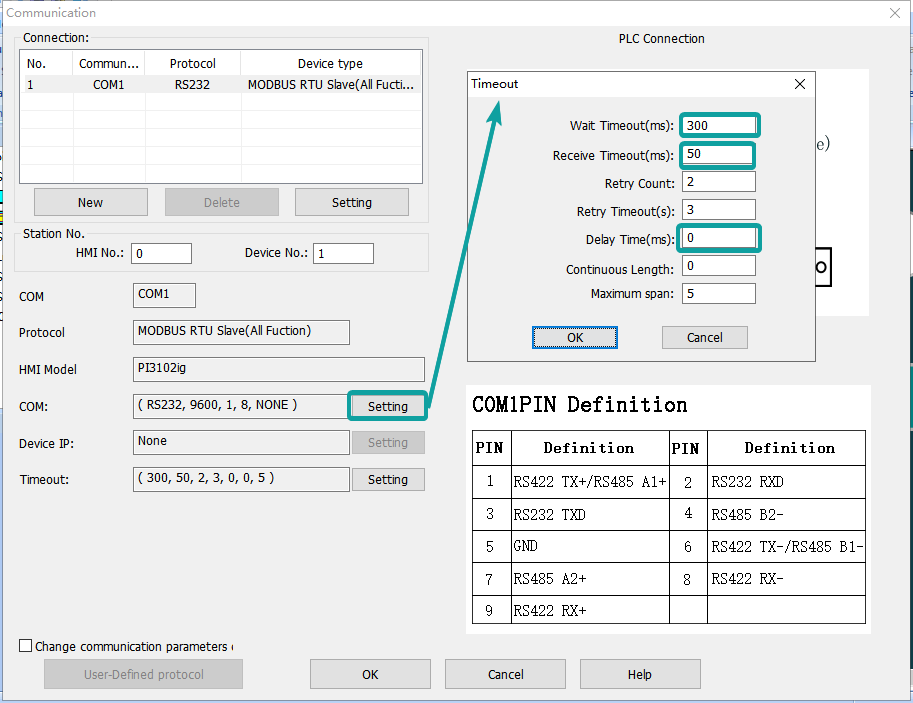This screenshot has height=703, width=913.
Task: Click the HMI No. input box
Action: tap(160, 253)
